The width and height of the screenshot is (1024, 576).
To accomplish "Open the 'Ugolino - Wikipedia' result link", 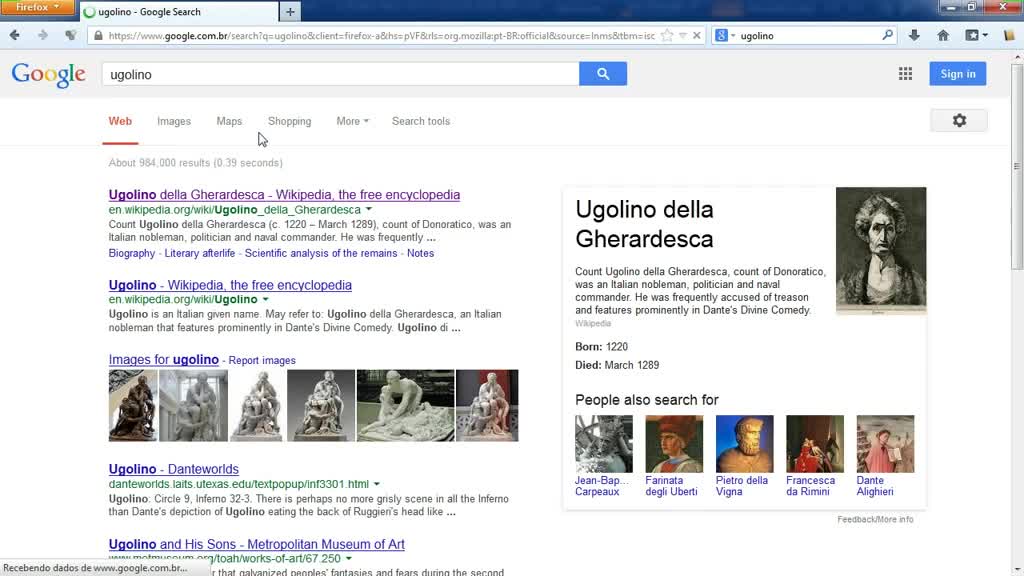I will (x=230, y=285).
